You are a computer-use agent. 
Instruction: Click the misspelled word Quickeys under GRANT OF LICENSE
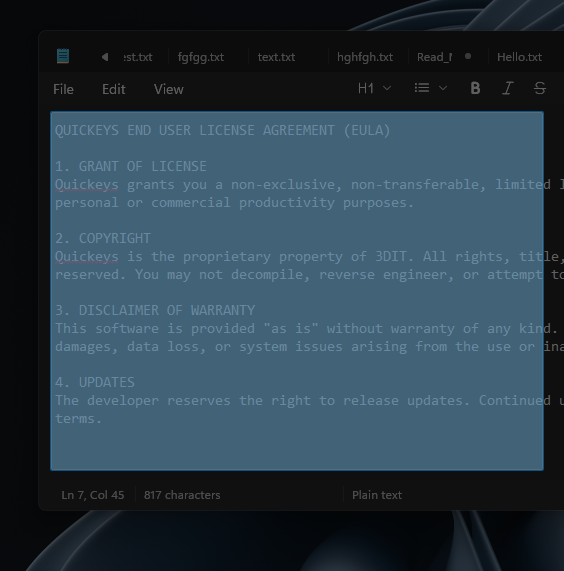coord(87,185)
